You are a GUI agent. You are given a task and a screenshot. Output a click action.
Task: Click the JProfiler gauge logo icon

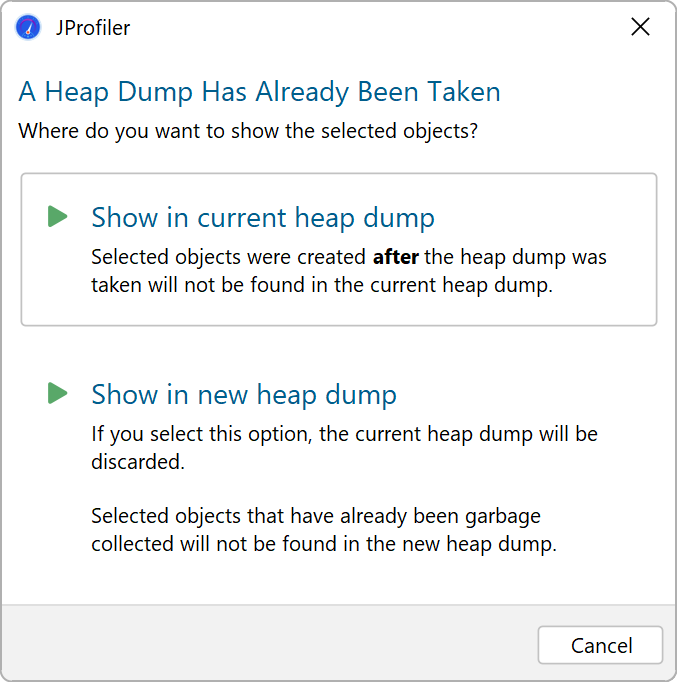click(28, 27)
